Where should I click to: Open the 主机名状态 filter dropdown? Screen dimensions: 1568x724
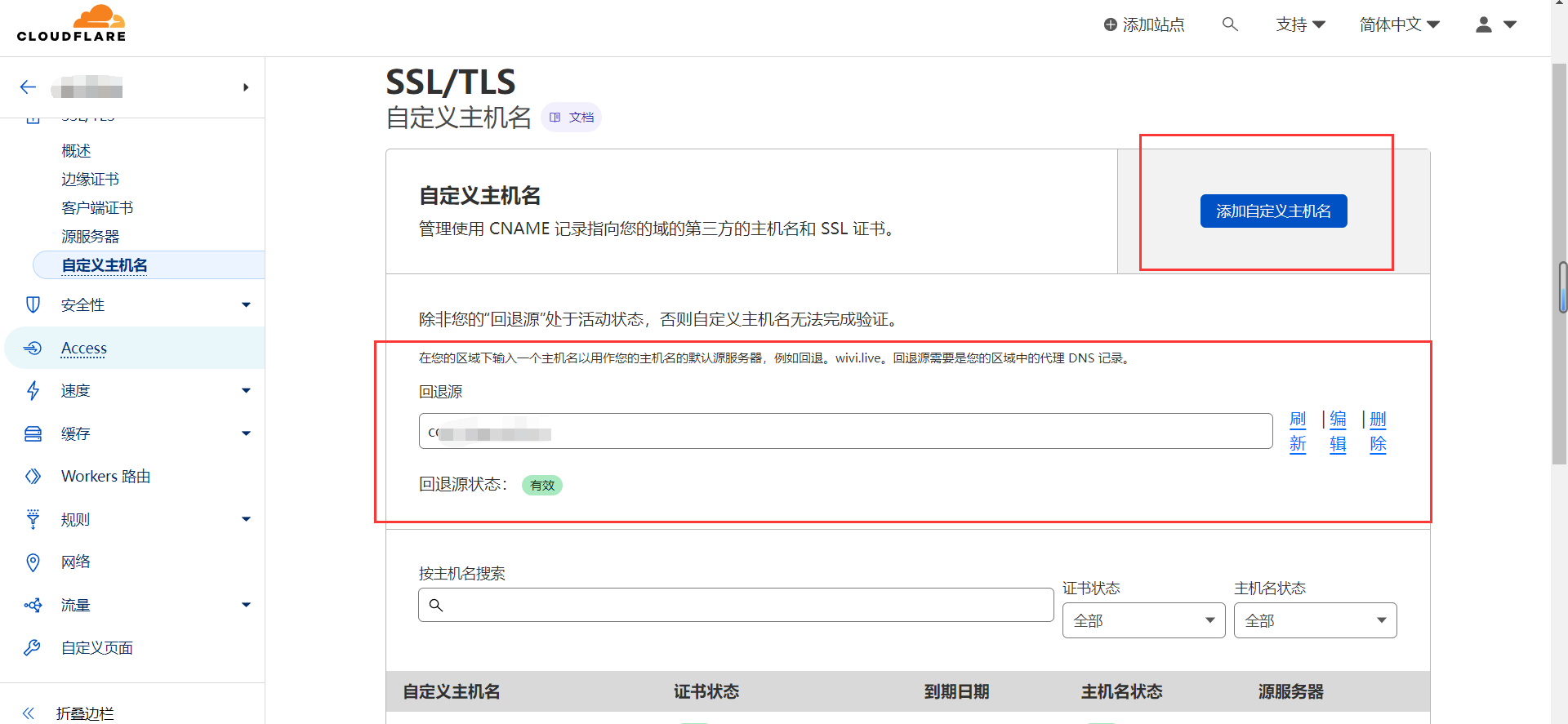point(1315,620)
